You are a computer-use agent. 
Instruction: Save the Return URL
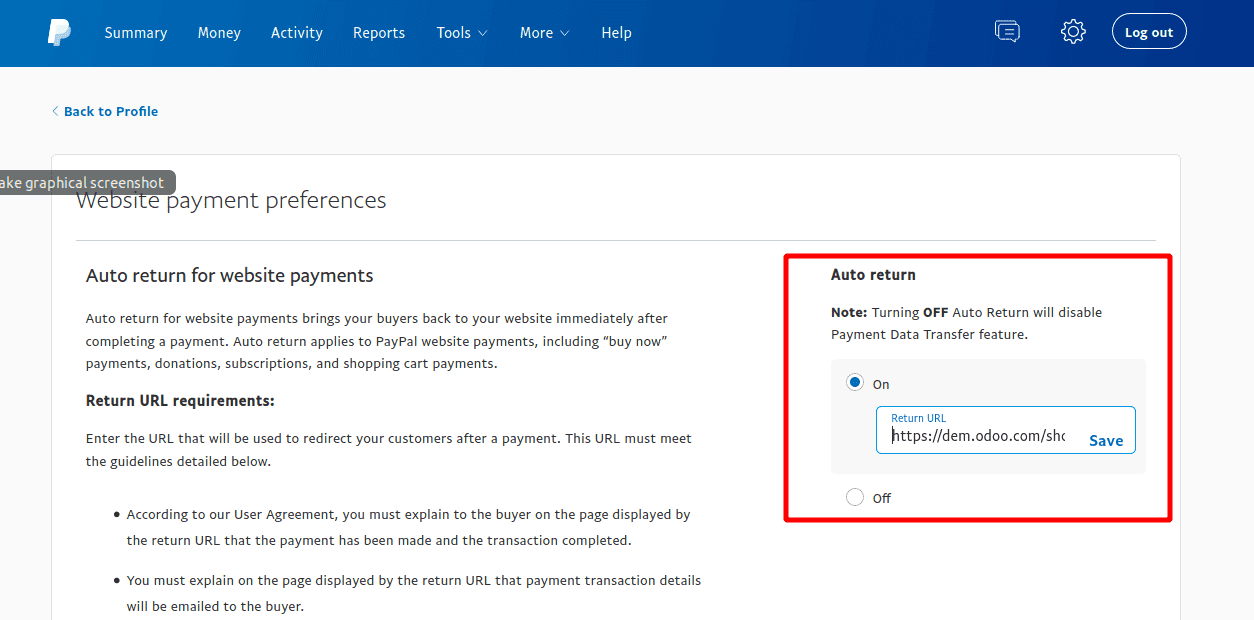1106,440
